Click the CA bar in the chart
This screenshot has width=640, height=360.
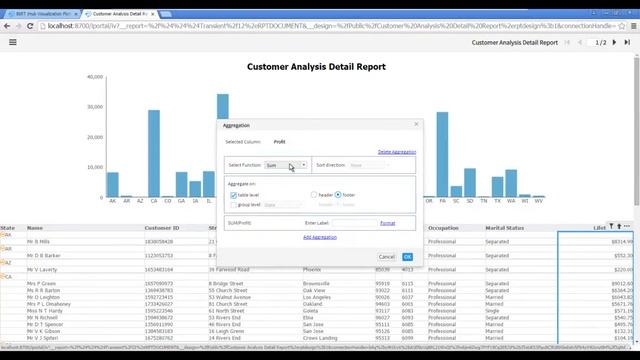(x=154, y=153)
